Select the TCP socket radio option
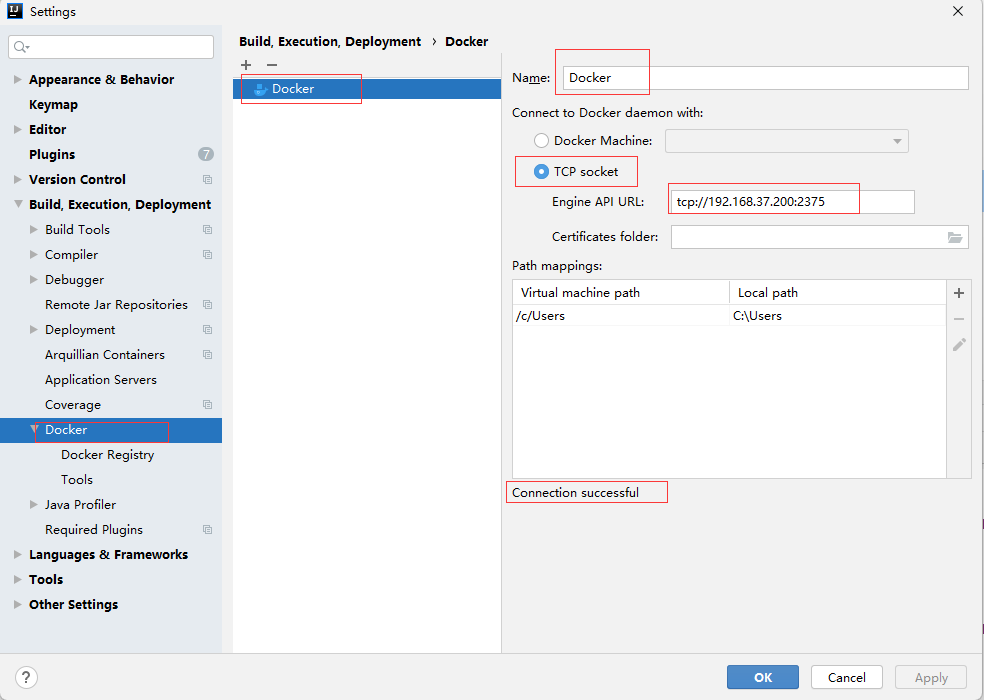The width and height of the screenshot is (984, 700). coord(541,171)
